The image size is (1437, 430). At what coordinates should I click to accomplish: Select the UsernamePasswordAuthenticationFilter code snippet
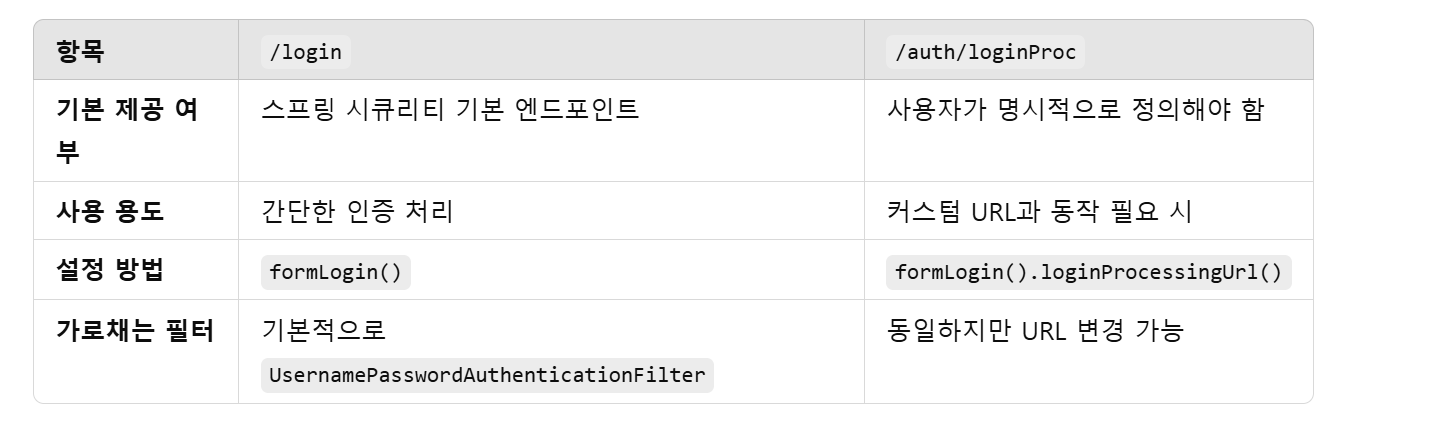487,375
